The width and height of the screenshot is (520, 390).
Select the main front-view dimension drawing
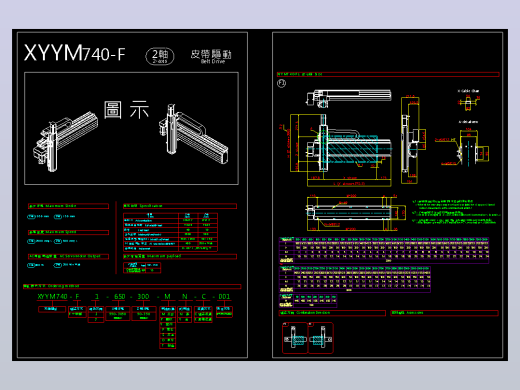click(x=337, y=150)
